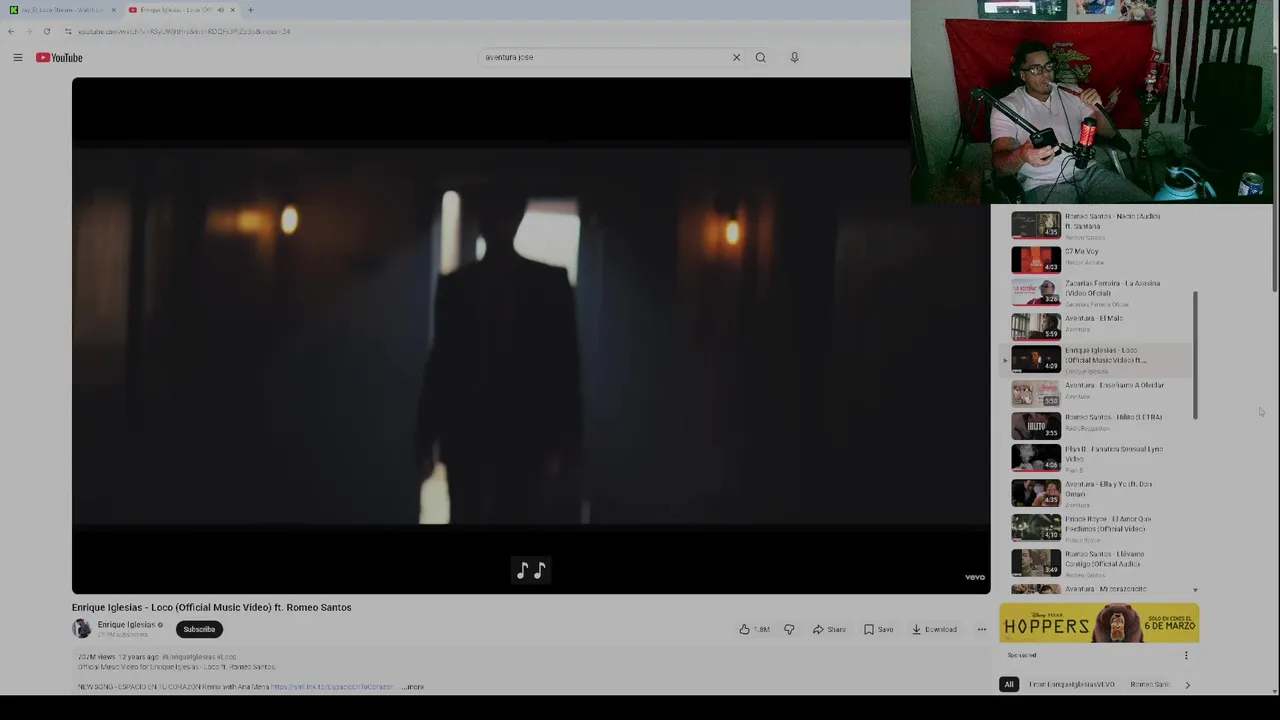The height and width of the screenshot is (720, 1280).
Task: Click the vevo logo in the player
Action: click(975, 577)
